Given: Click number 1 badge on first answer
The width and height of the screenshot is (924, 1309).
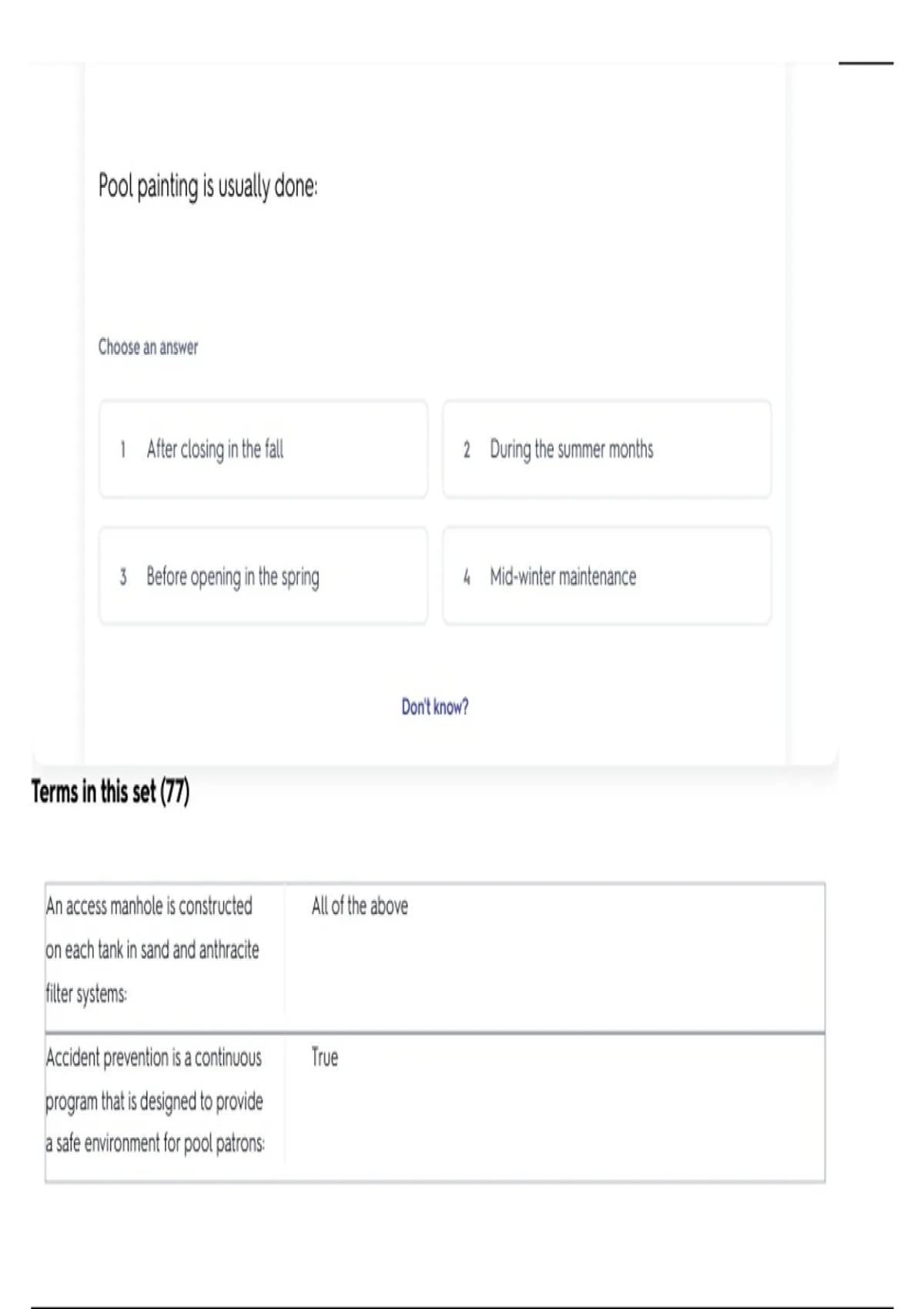Looking at the screenshot, I should coord(122,449).
